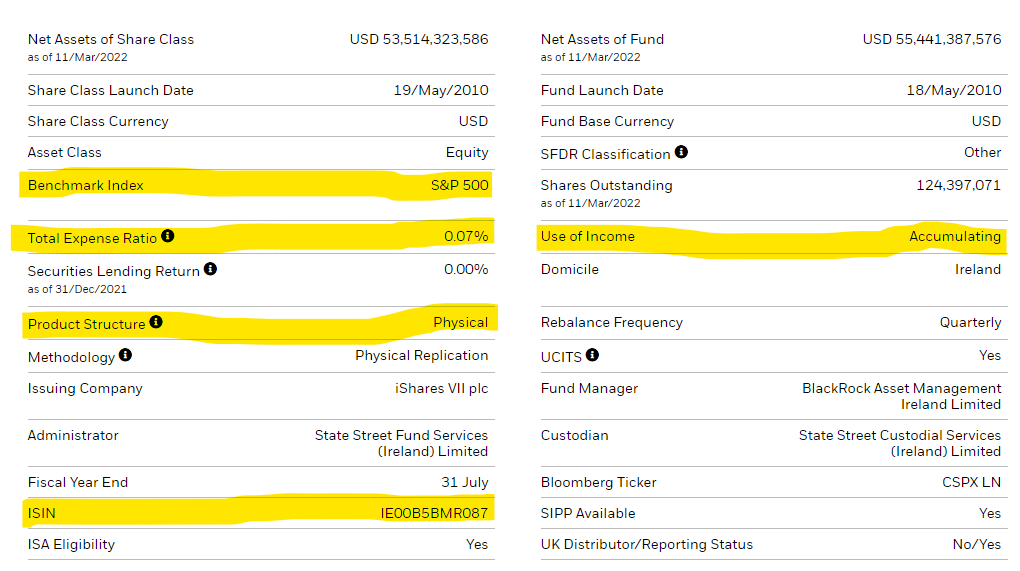Select the 0.07% expense ratio value
1020x571 pixels.
pyautogui.click(x=466, y=237)
